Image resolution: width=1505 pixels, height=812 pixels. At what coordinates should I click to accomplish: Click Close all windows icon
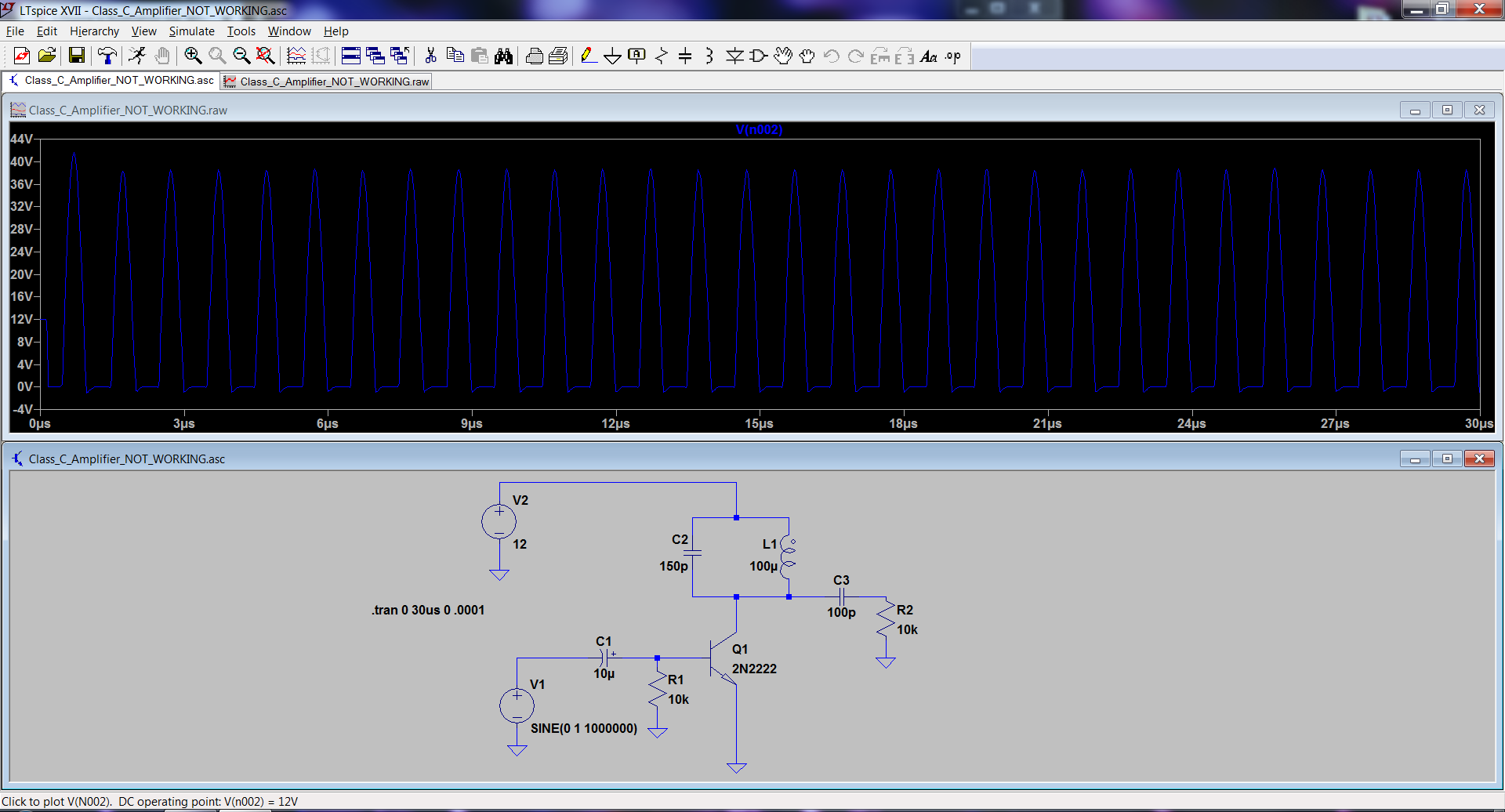(400, 56)
